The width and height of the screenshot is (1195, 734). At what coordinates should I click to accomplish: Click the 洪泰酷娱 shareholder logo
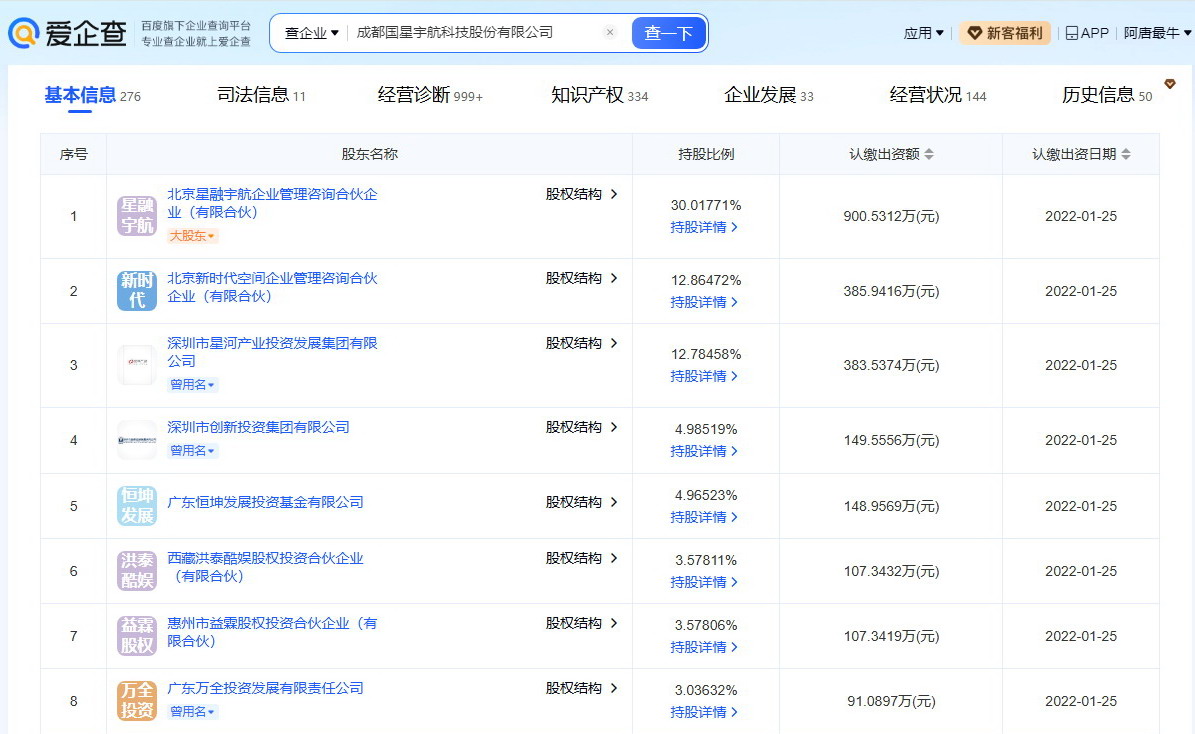click(x=137, y=571)
